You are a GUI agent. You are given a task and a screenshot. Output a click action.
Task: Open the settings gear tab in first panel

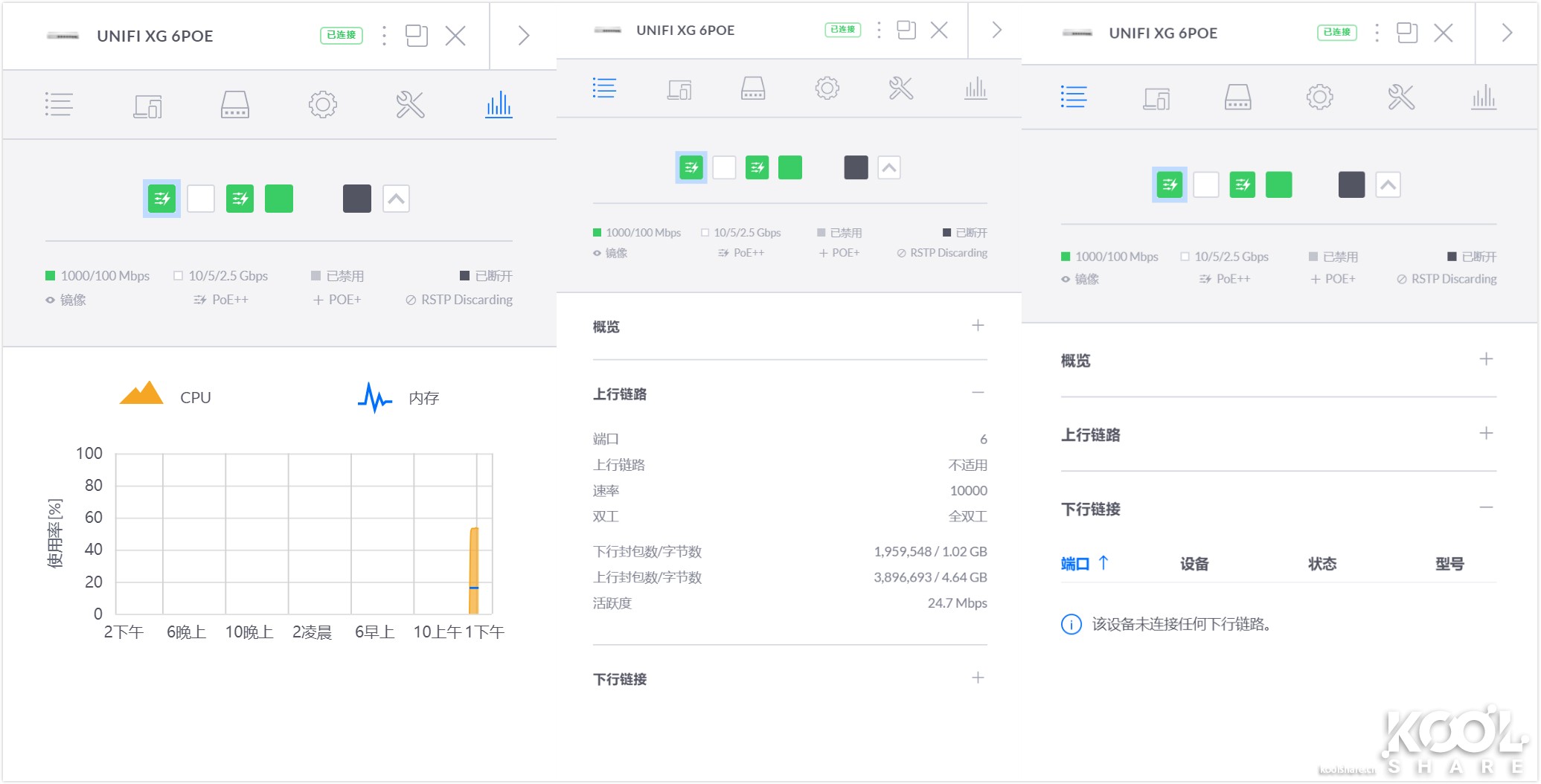pos(322,104)
